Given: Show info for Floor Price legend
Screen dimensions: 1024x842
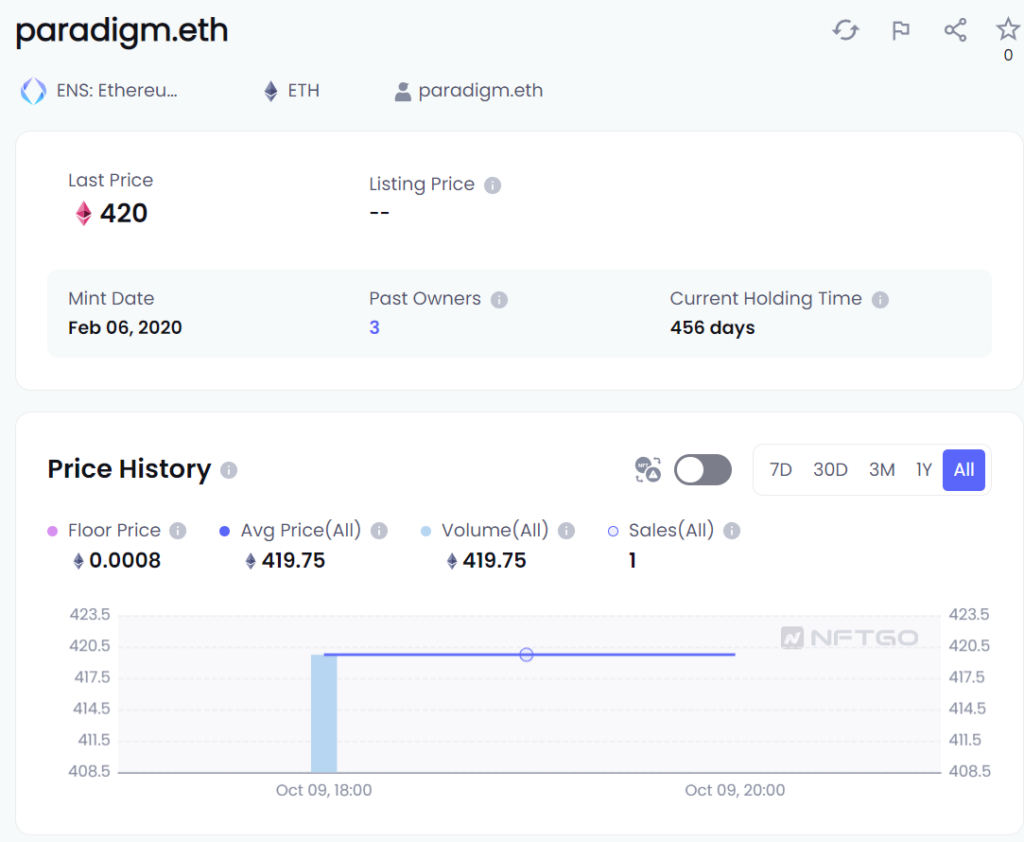Looking at the screenshot, I should [x=178, y=530].
